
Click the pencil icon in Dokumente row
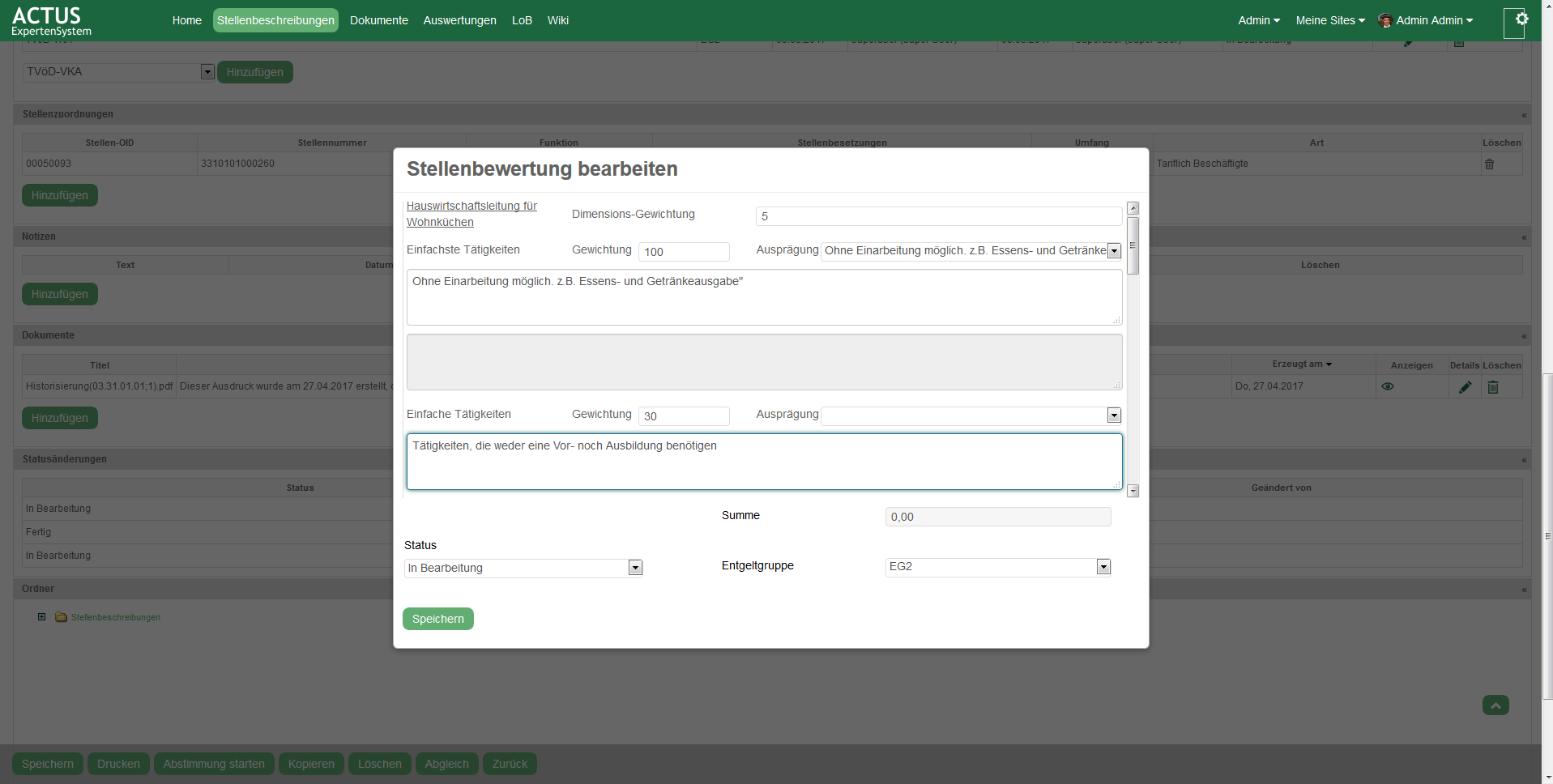pos(1464,387)
